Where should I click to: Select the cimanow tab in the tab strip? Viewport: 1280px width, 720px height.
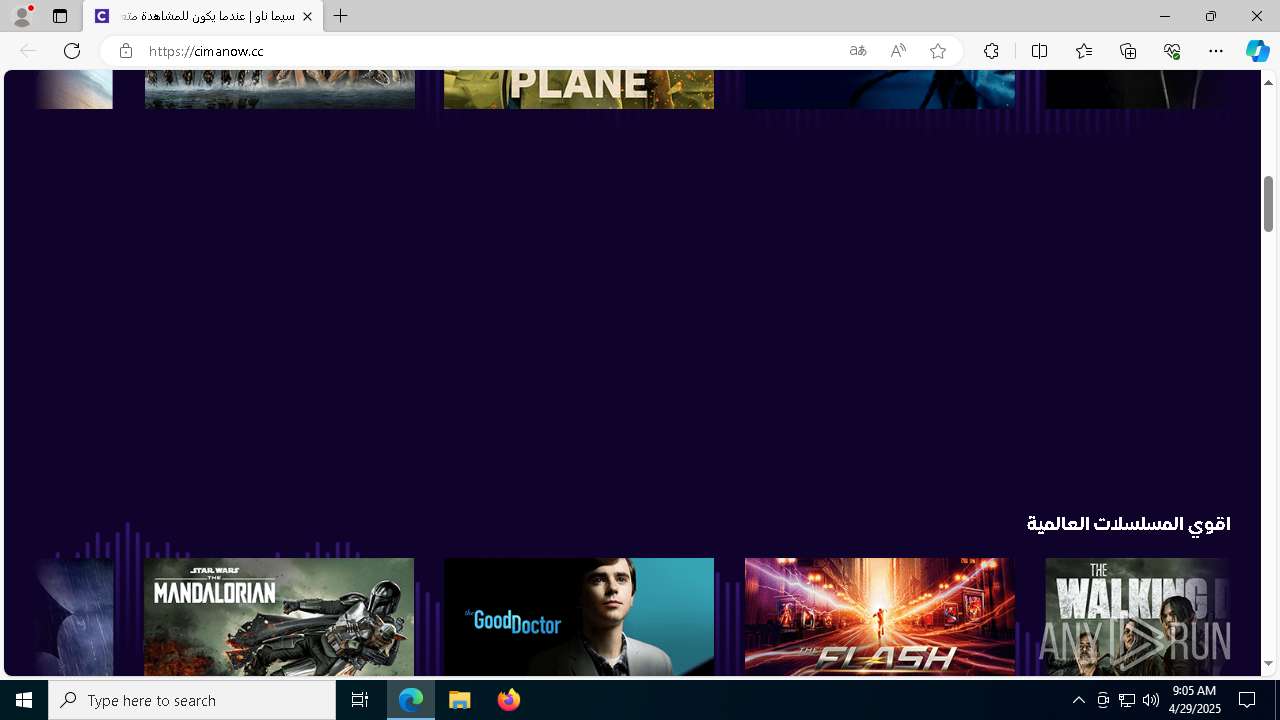pos(204,16)
